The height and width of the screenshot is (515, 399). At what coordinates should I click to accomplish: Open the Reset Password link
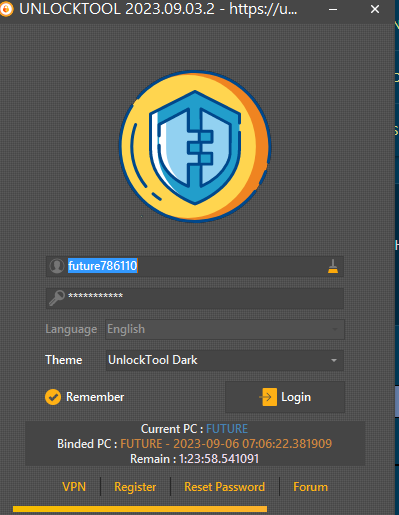point(224,487)
